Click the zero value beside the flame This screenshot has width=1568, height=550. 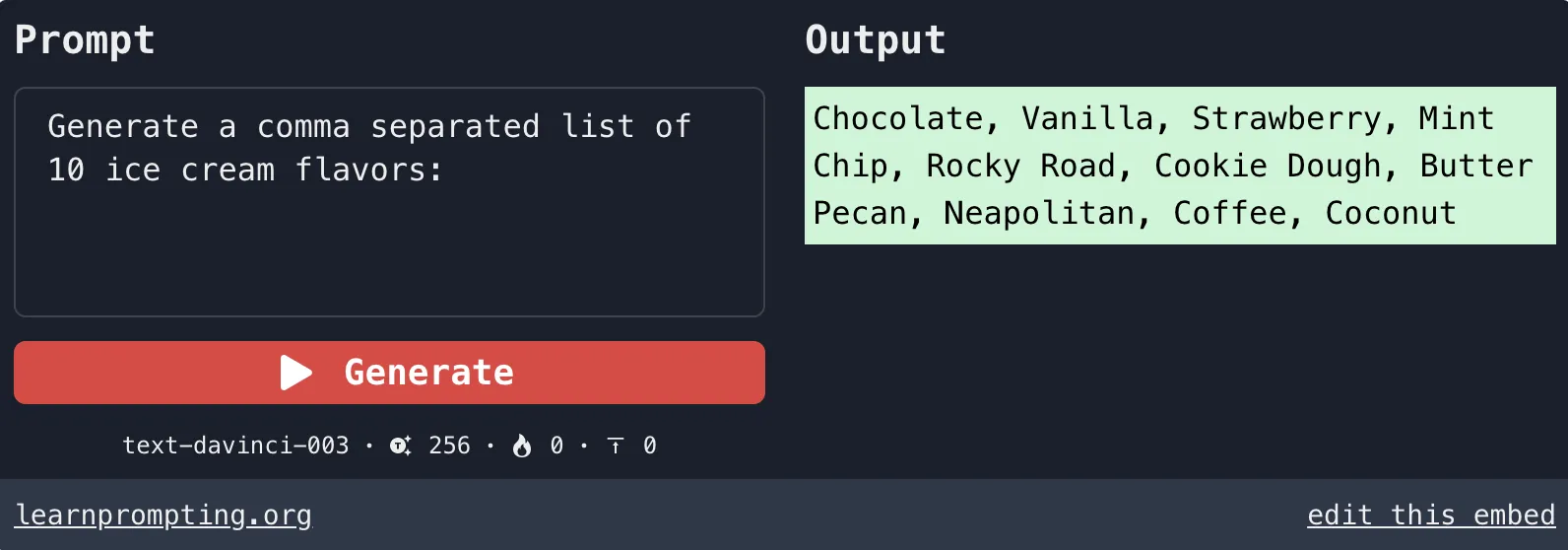[x=556, y=446]
